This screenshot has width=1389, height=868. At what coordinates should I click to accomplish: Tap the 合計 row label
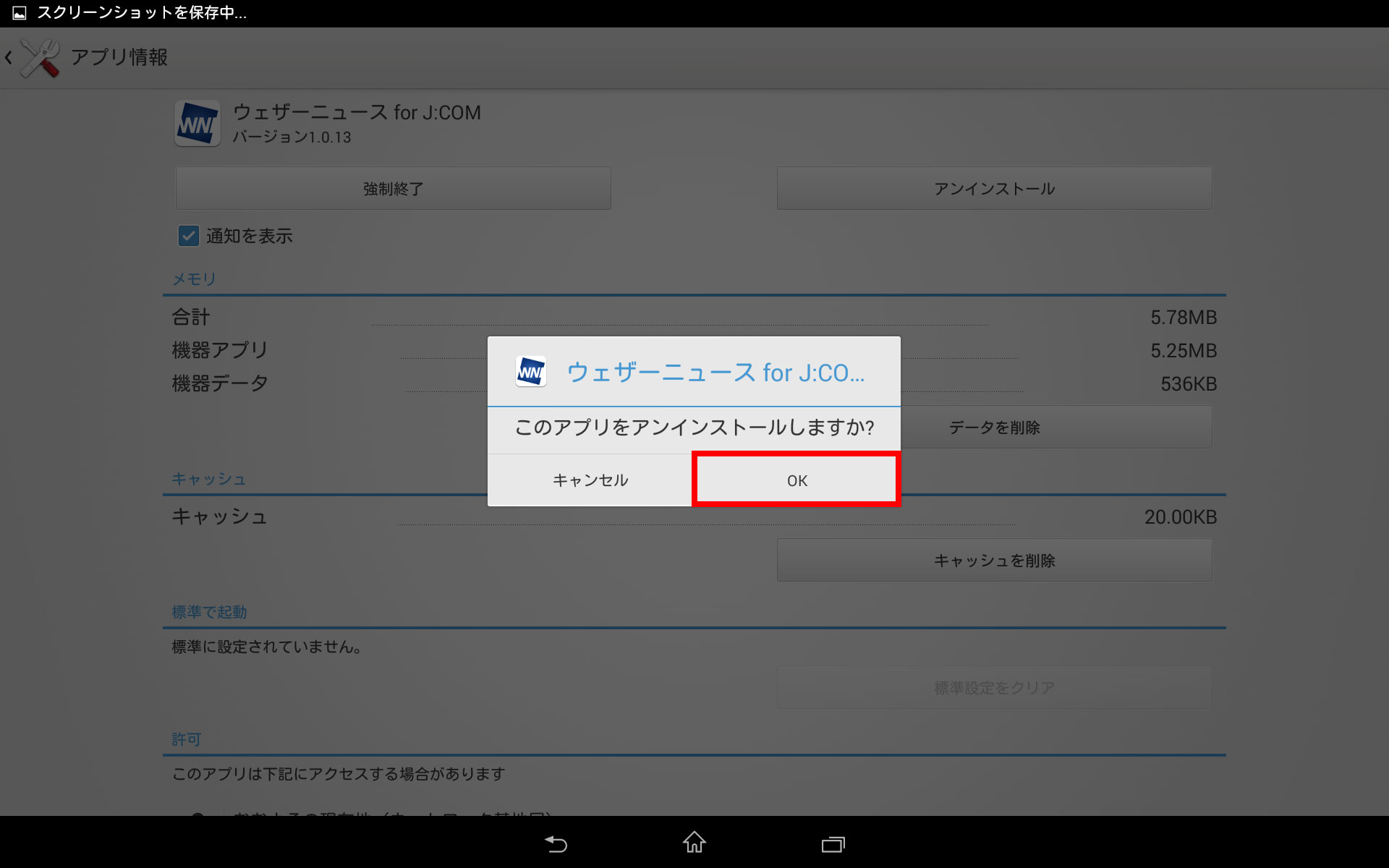(191, 317)
